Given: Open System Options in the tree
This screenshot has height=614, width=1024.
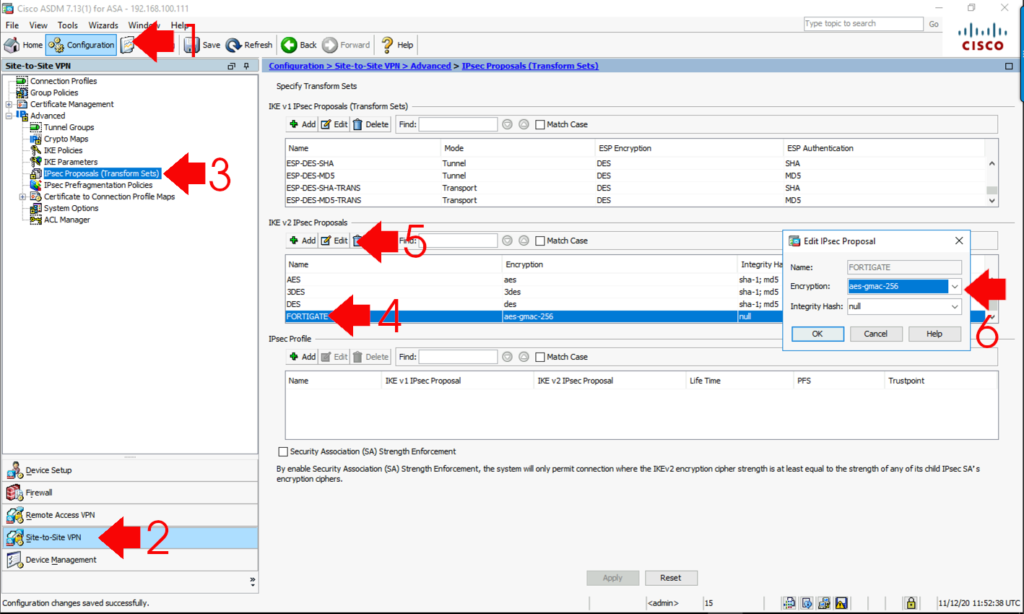Looking at the screenshot, I should [x=71, y=208].
